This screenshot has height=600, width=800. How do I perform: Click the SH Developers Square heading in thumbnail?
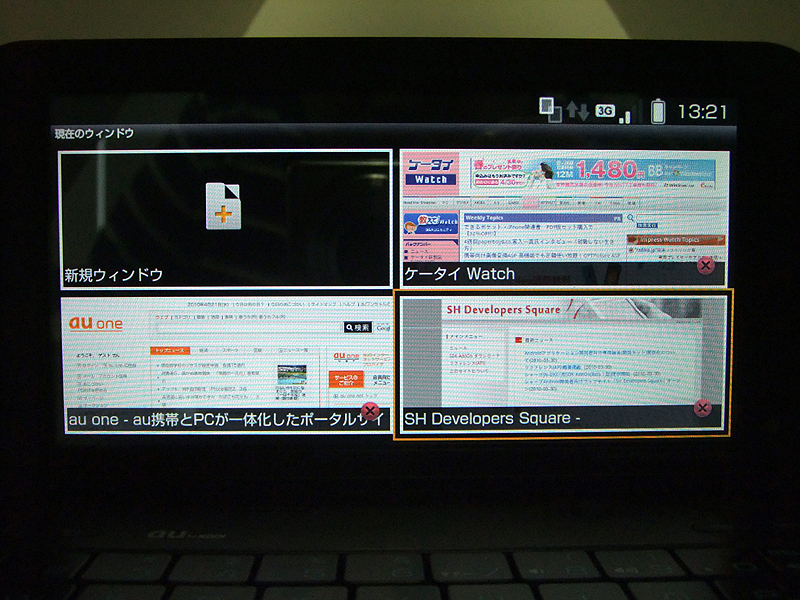tap(503, 310)
